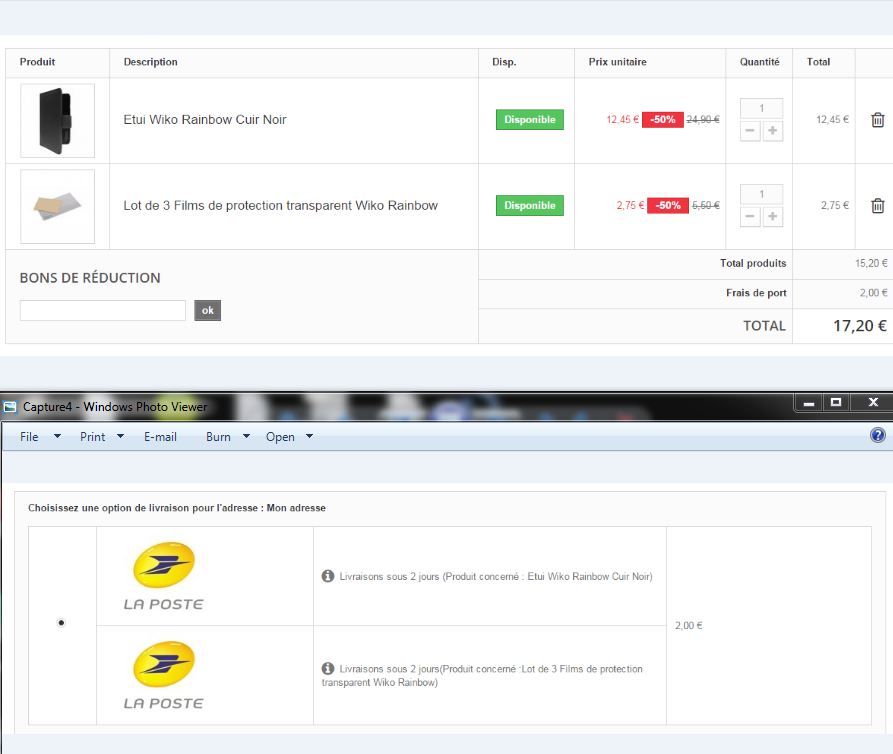The height and width of the screenshot is (754, 893).
Task: Open Windows Photo Viewer help icon
Action: coord(878,435)
